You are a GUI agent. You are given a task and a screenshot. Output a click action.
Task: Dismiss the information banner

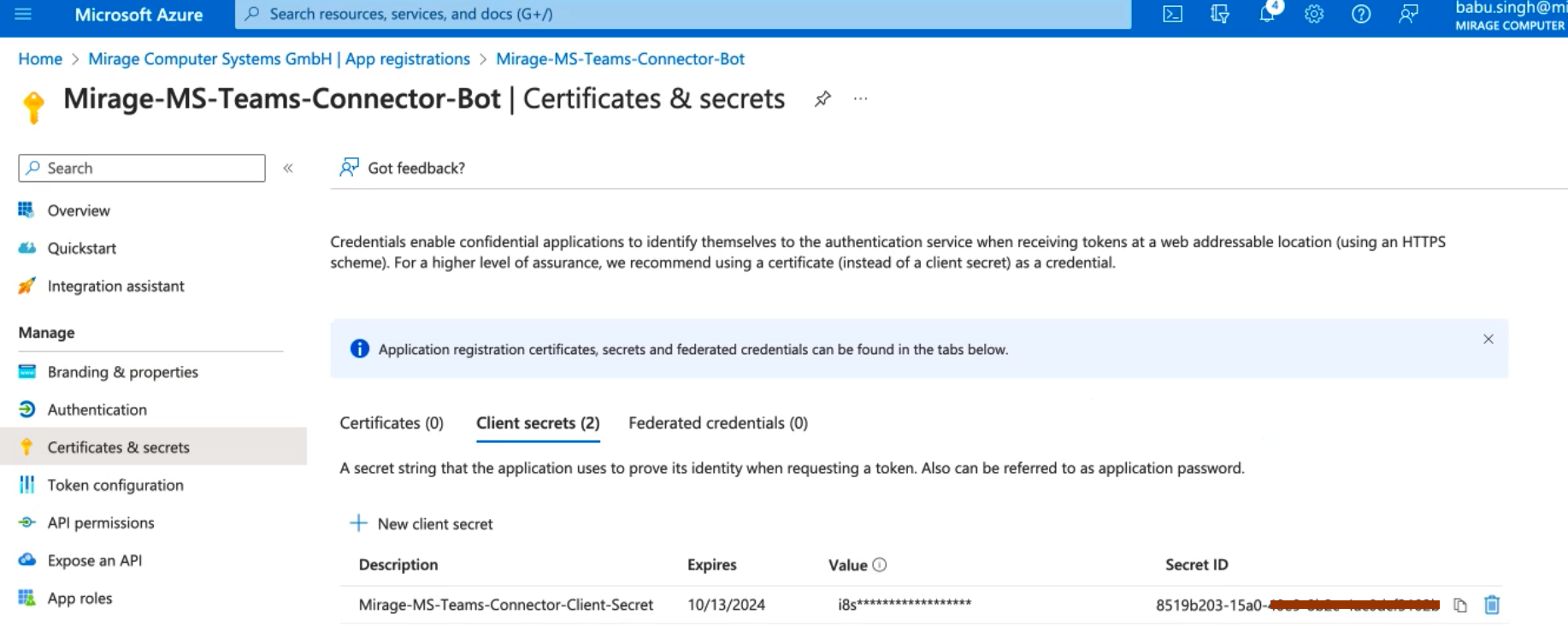click(x=1488, y=340)
